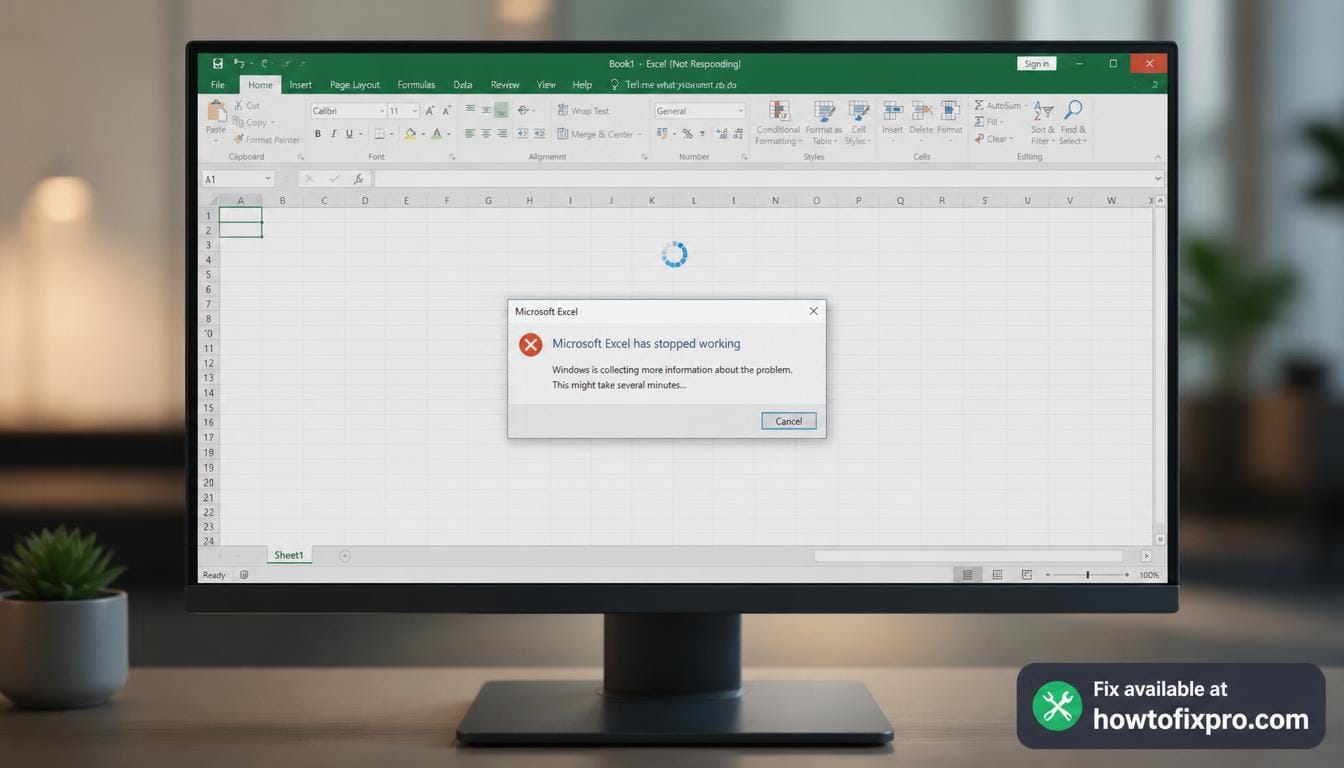Apply Percent Style to the cell
Screen dimensions: 1344x768
pyautogui.click(x=687, y=134)
